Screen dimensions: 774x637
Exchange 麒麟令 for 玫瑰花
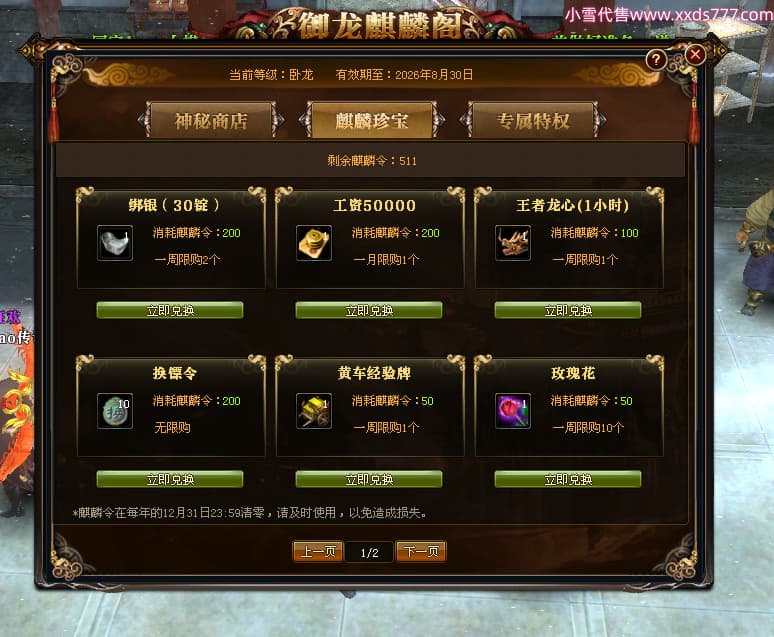click(x=568, y=479)
